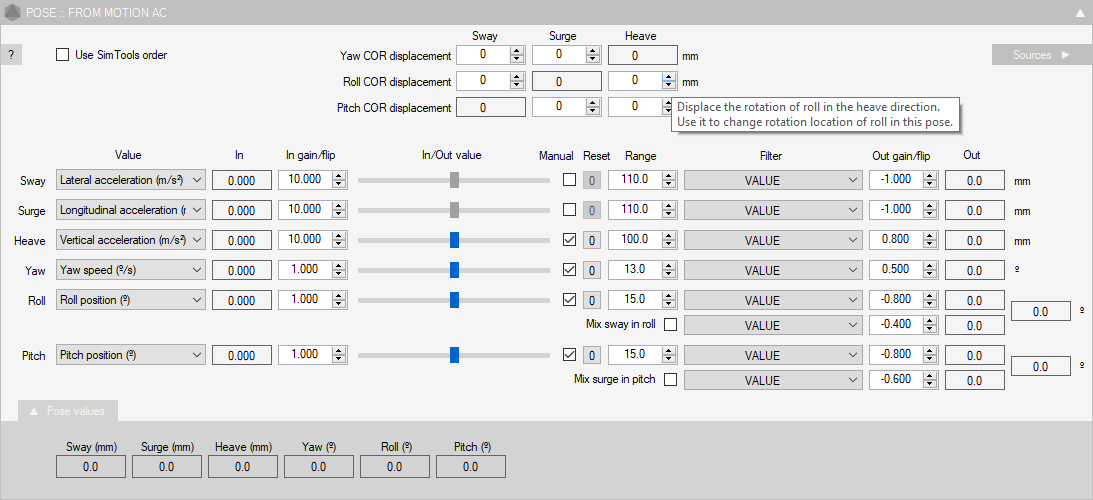Click the Surge Range input field
Viewport: 1093px width, 500px height.
click(635, 210)
